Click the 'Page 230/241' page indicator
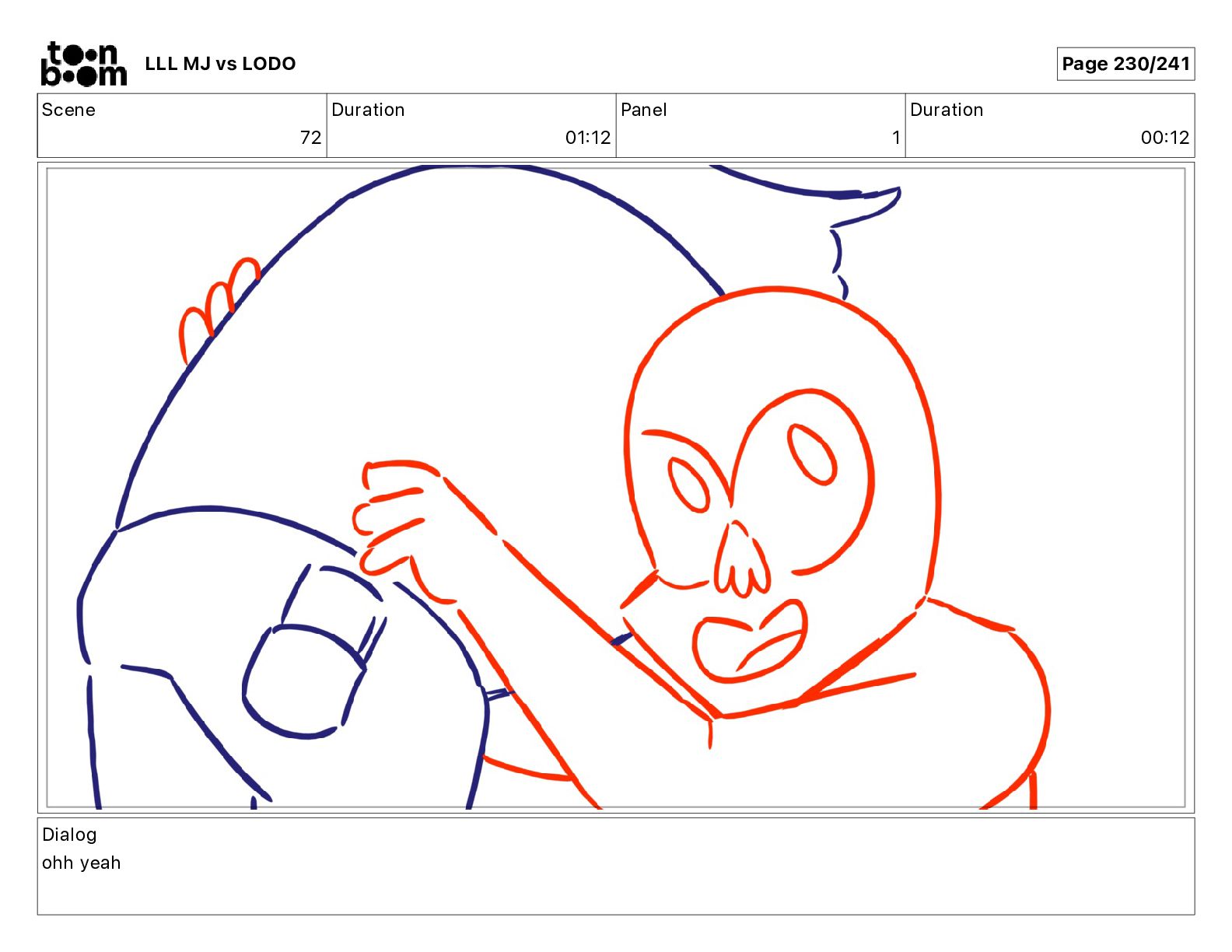1232x952 pixels. point(1125,64)
